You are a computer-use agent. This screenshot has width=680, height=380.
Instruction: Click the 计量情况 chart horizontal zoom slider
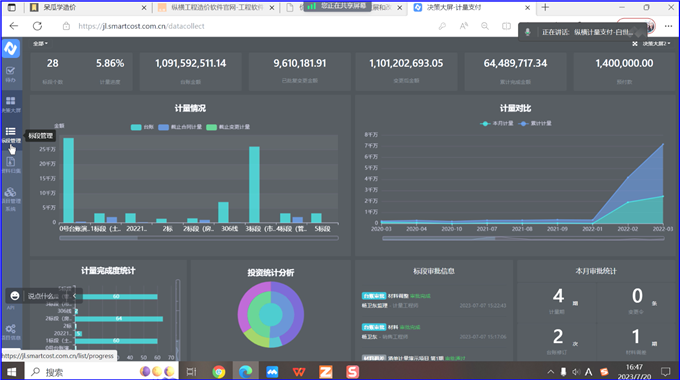[x=199, y=238]
